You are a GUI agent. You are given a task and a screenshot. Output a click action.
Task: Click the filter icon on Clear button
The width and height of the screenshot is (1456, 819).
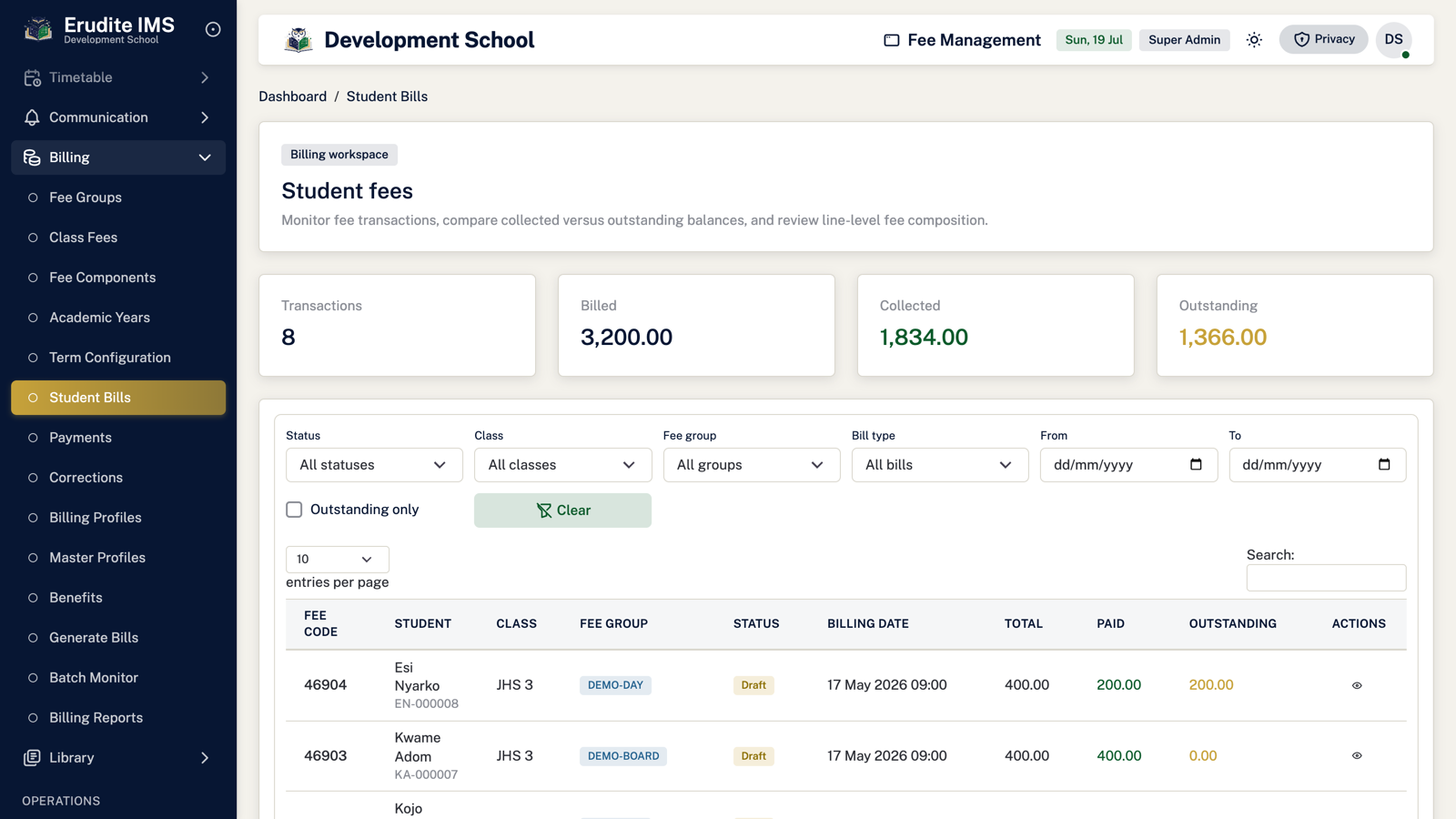tap(543, 511)
